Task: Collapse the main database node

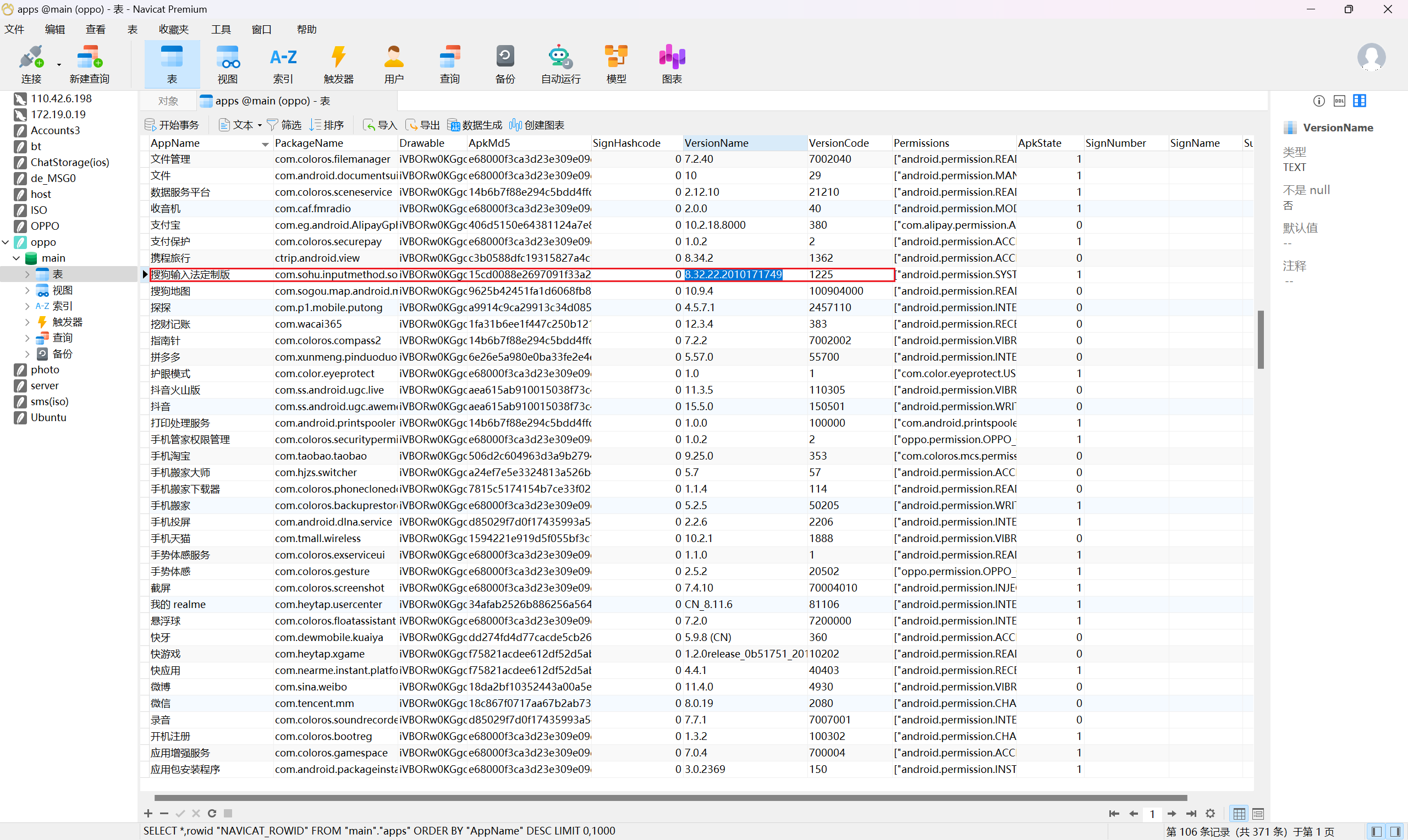Action: coord(16,258)
